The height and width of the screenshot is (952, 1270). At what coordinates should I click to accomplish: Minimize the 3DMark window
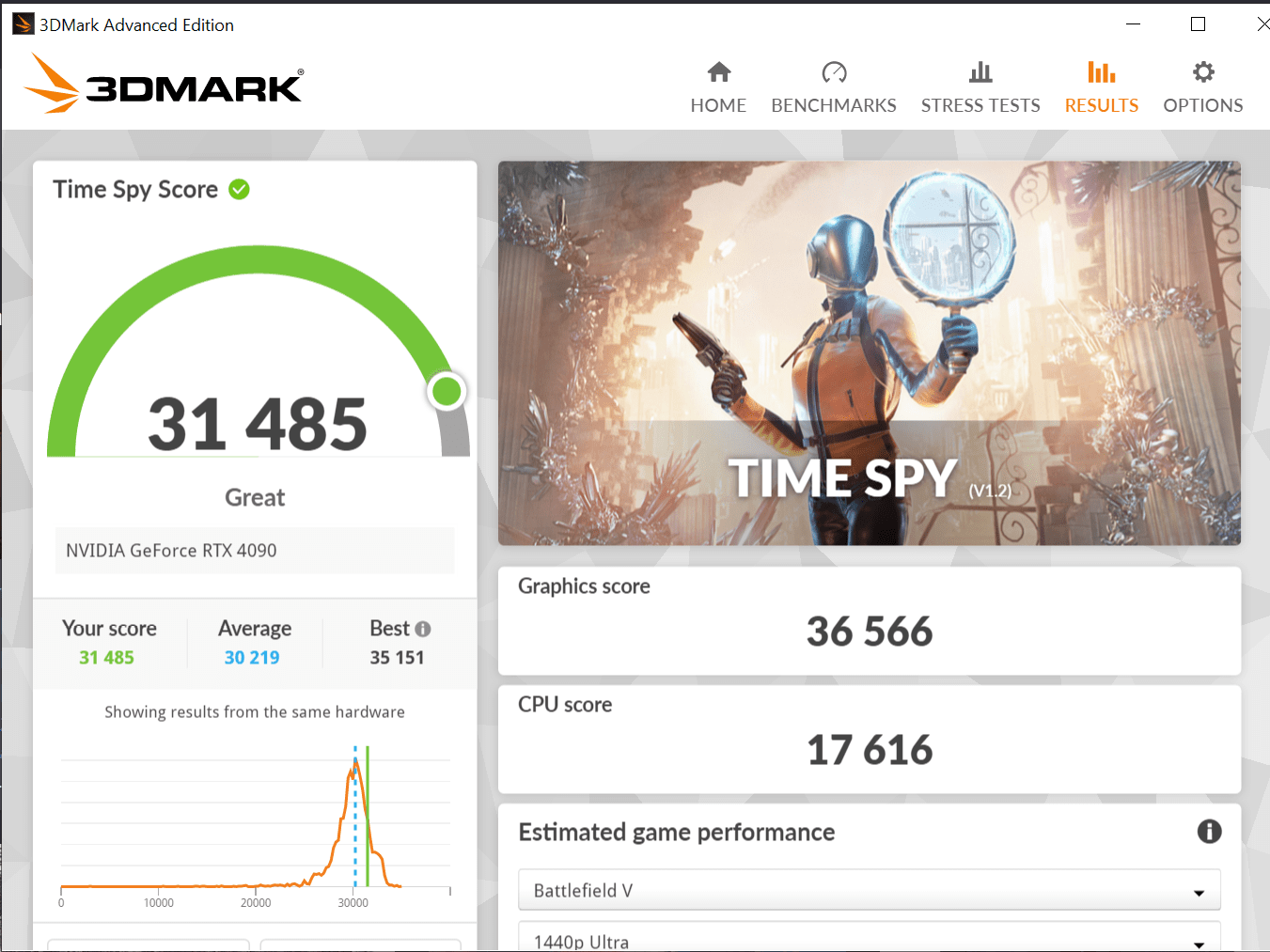1134,24
